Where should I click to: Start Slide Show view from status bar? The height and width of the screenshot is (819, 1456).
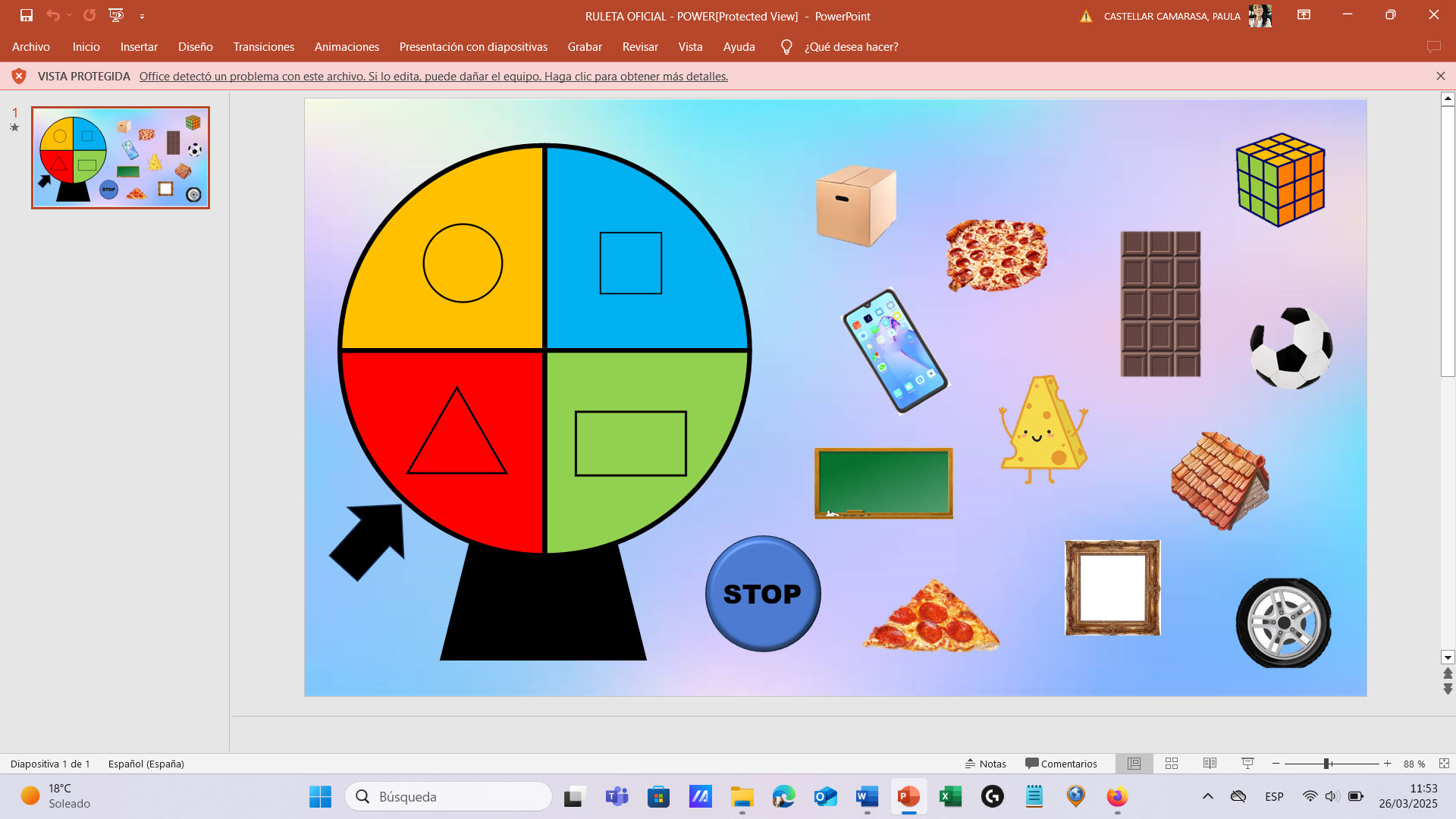point(1247,764)
